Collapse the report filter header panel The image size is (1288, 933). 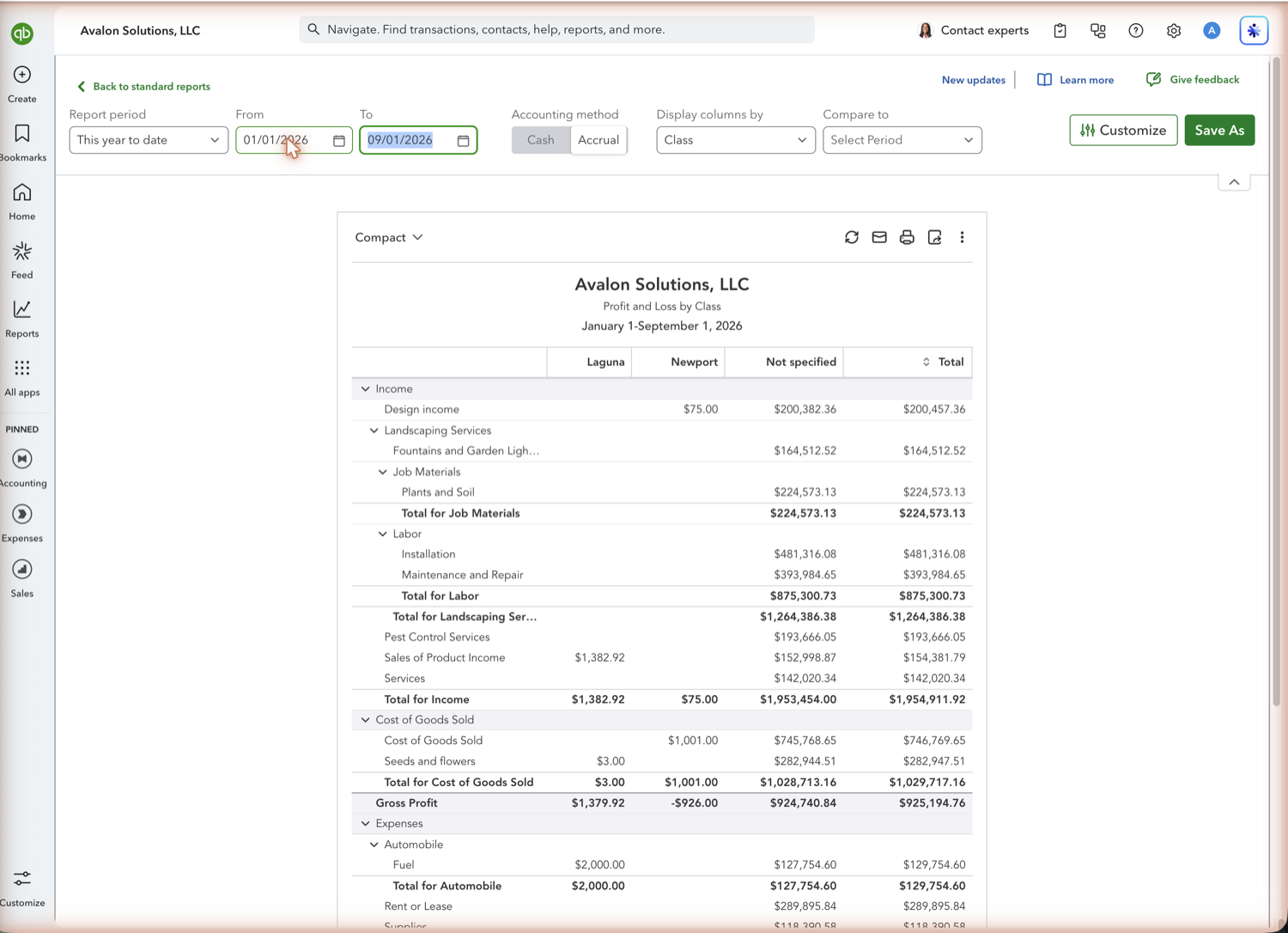[1234, 182]
